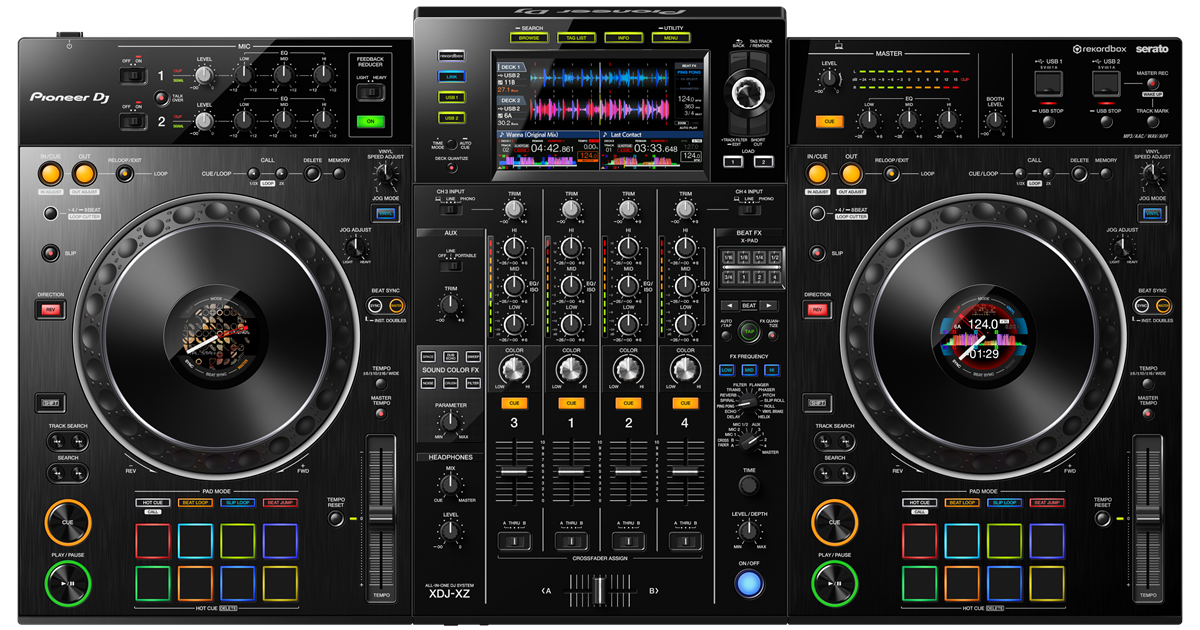Halve beats with BEAT left arrow
This screenshot has height=630, width=1200.
click(x=730, y=305)
